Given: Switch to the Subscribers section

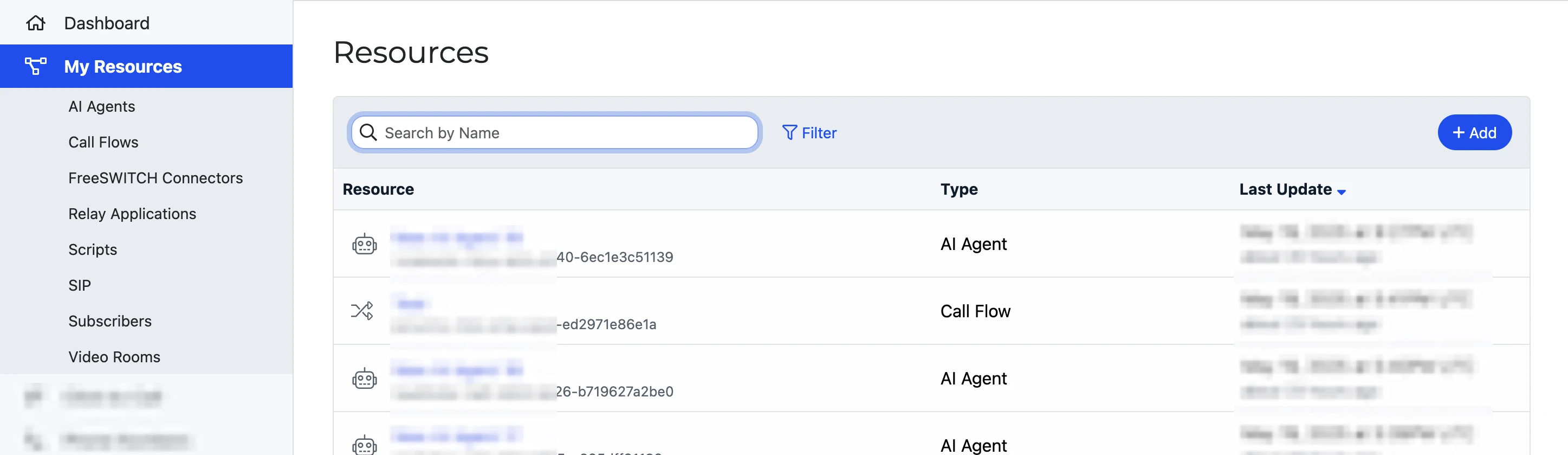Looking at the screenshot, I should pos(109,321).
